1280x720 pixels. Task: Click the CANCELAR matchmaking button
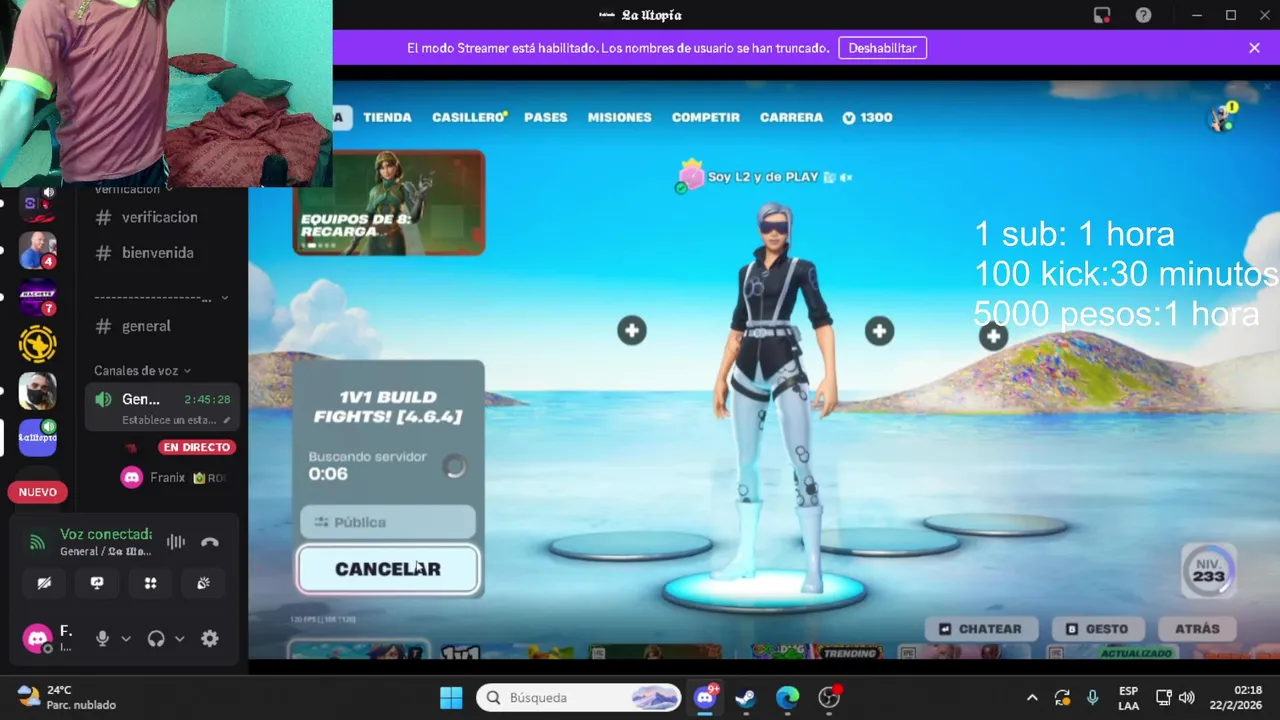coord(388,569)
